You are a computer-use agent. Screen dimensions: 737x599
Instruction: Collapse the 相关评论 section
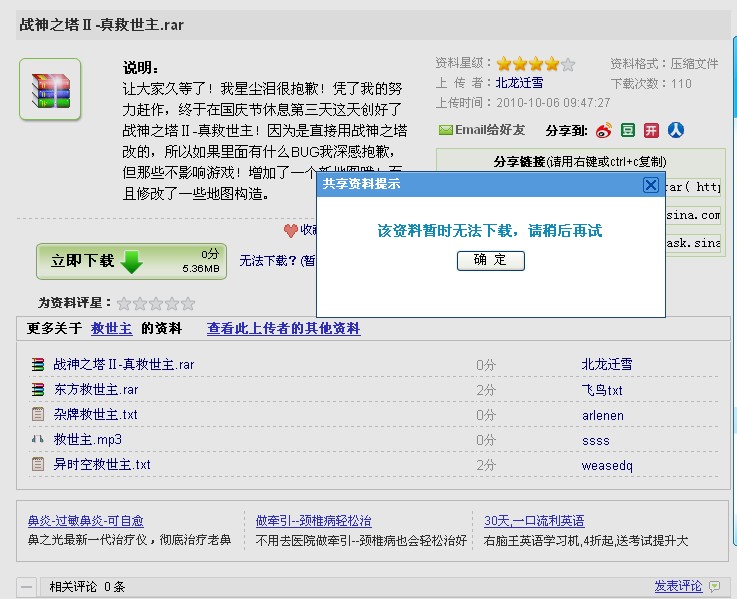point(27,587)
